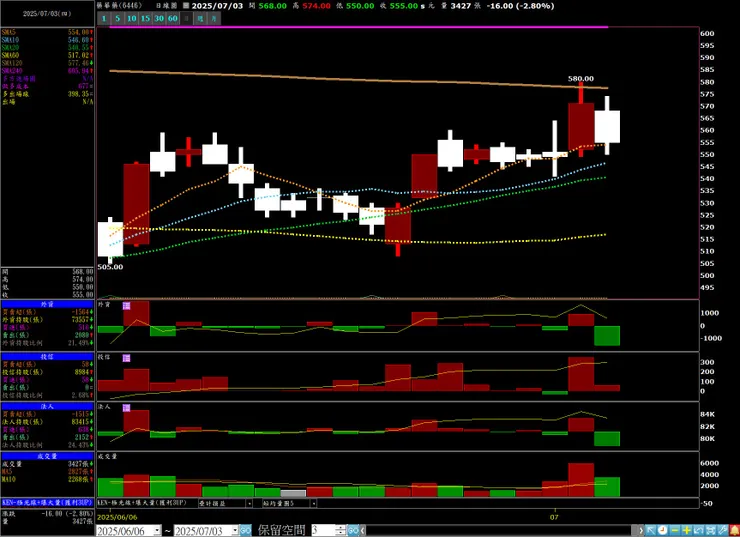The height and width of the screenshot is (537, 740).
Task: Select the monthly (月) timeframe tab
Action: point(214,18)
